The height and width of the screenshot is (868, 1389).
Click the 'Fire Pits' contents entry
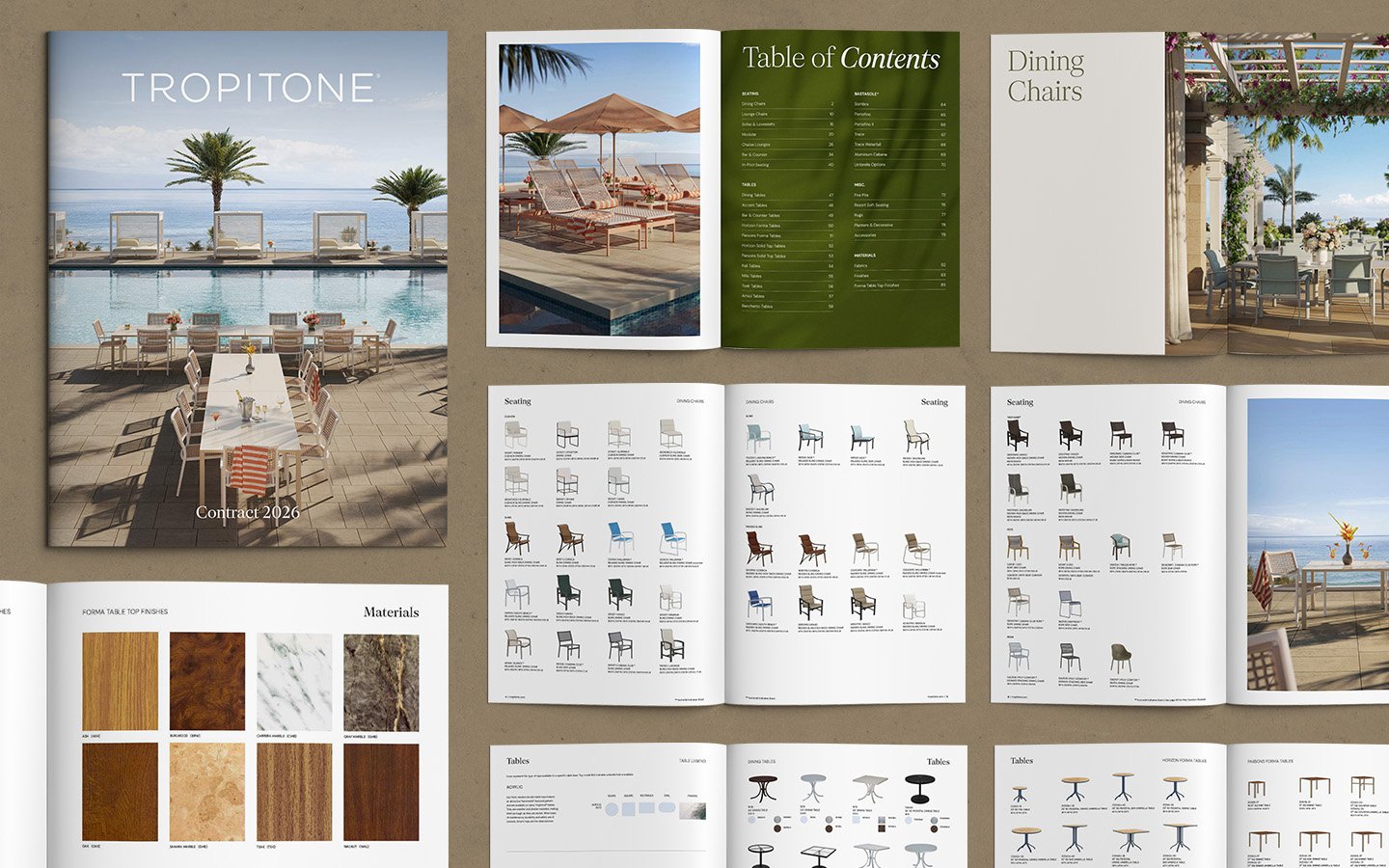tap(861, 195)
